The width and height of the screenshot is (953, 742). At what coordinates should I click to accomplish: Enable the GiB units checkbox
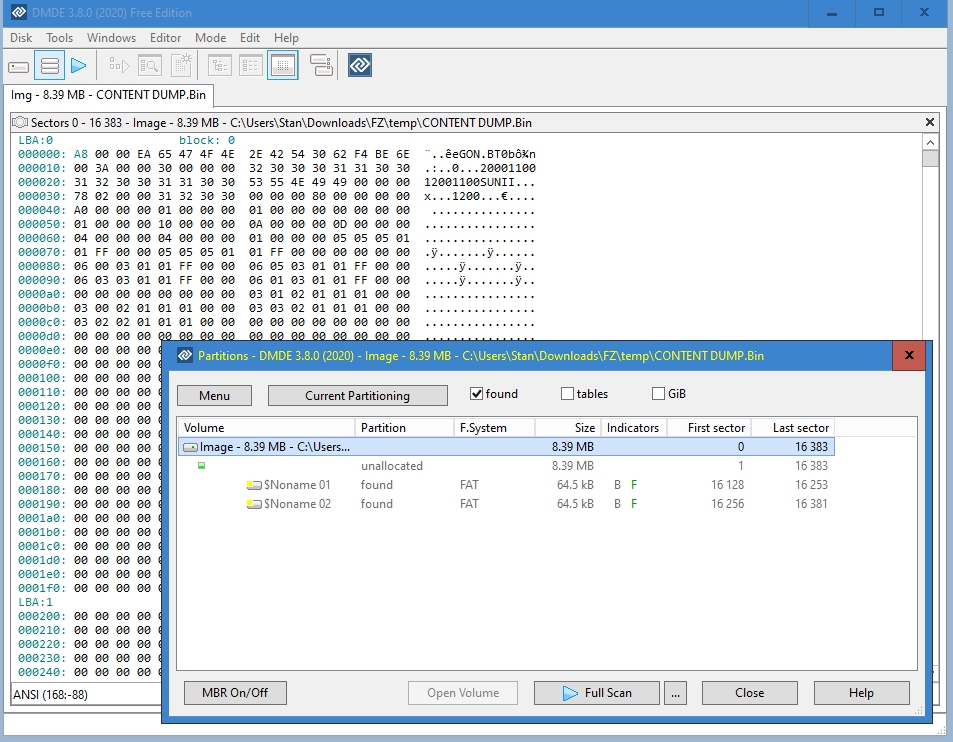[x=658, y=394]
